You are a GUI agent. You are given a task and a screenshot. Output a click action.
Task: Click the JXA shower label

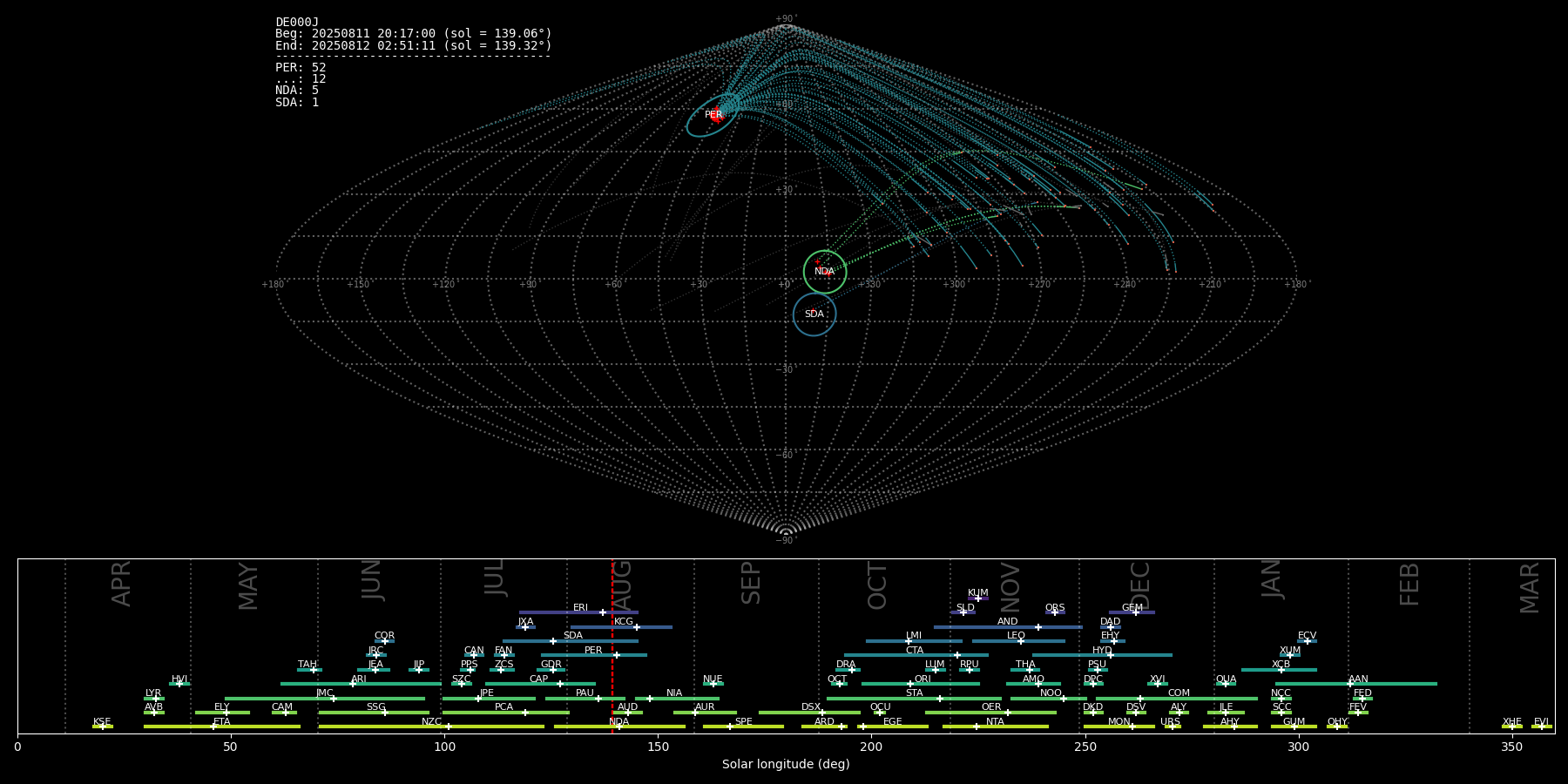(525, 621)
